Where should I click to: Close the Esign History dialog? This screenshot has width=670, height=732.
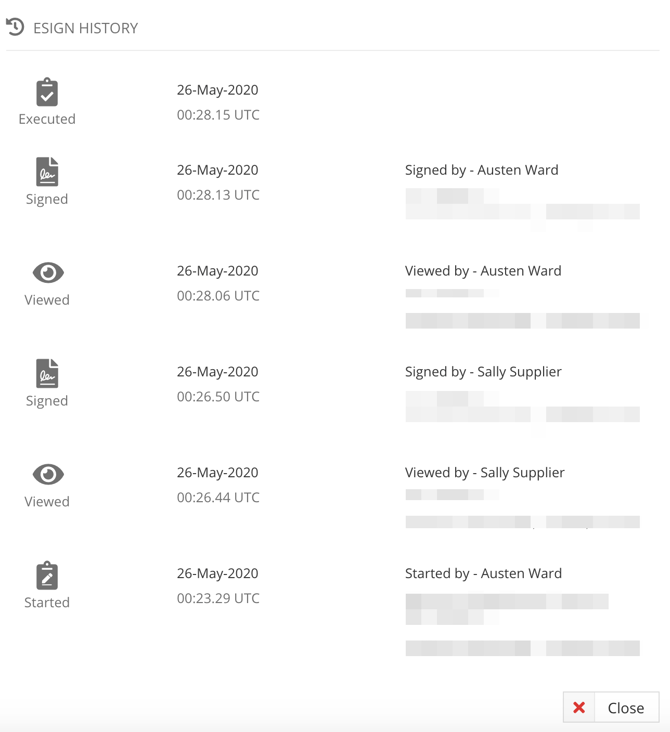click(611, 707)
